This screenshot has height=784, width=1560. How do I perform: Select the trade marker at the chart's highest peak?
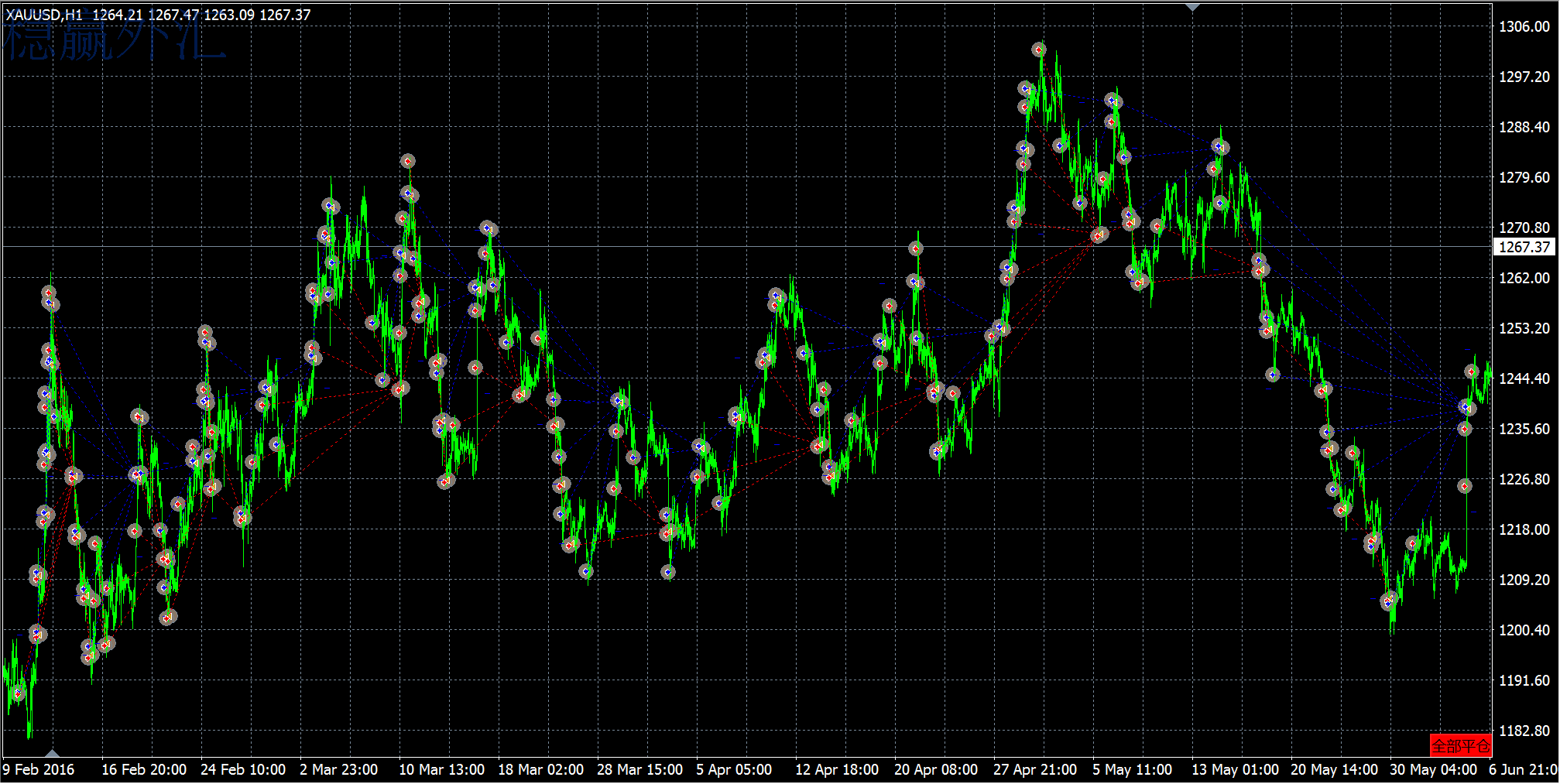pyautogui.click(x=1039, y=50)
